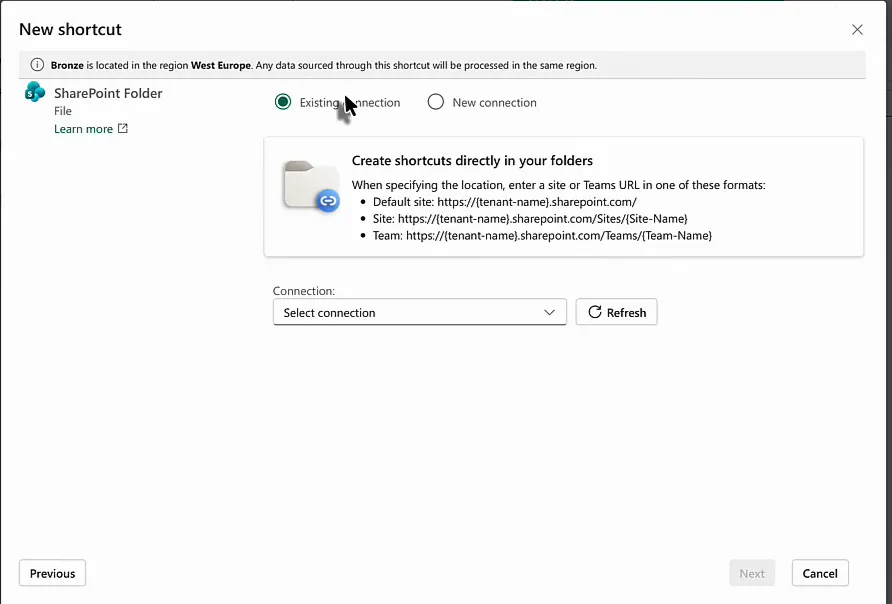The height and width of the screenshot is (604, 892).
Task: Open the Learn more link
Action: point(84,129)
